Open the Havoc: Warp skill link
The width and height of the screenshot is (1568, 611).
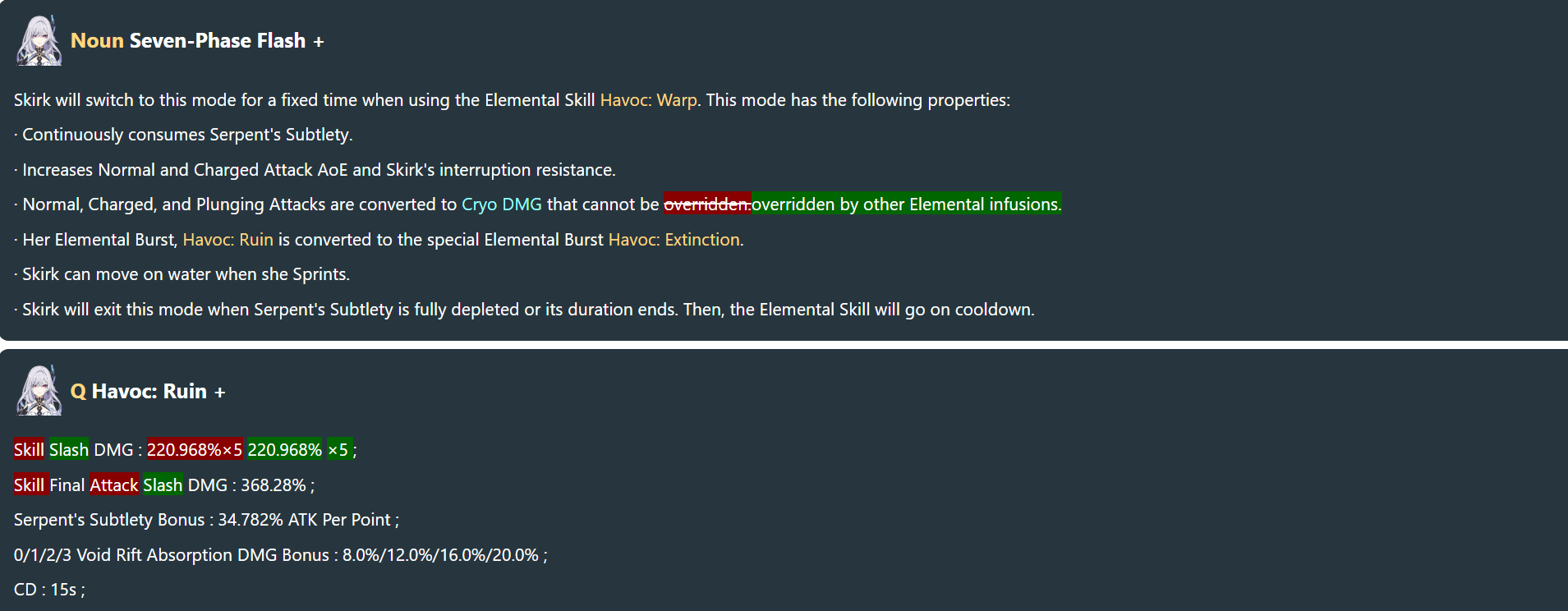(x=648, y=100)
